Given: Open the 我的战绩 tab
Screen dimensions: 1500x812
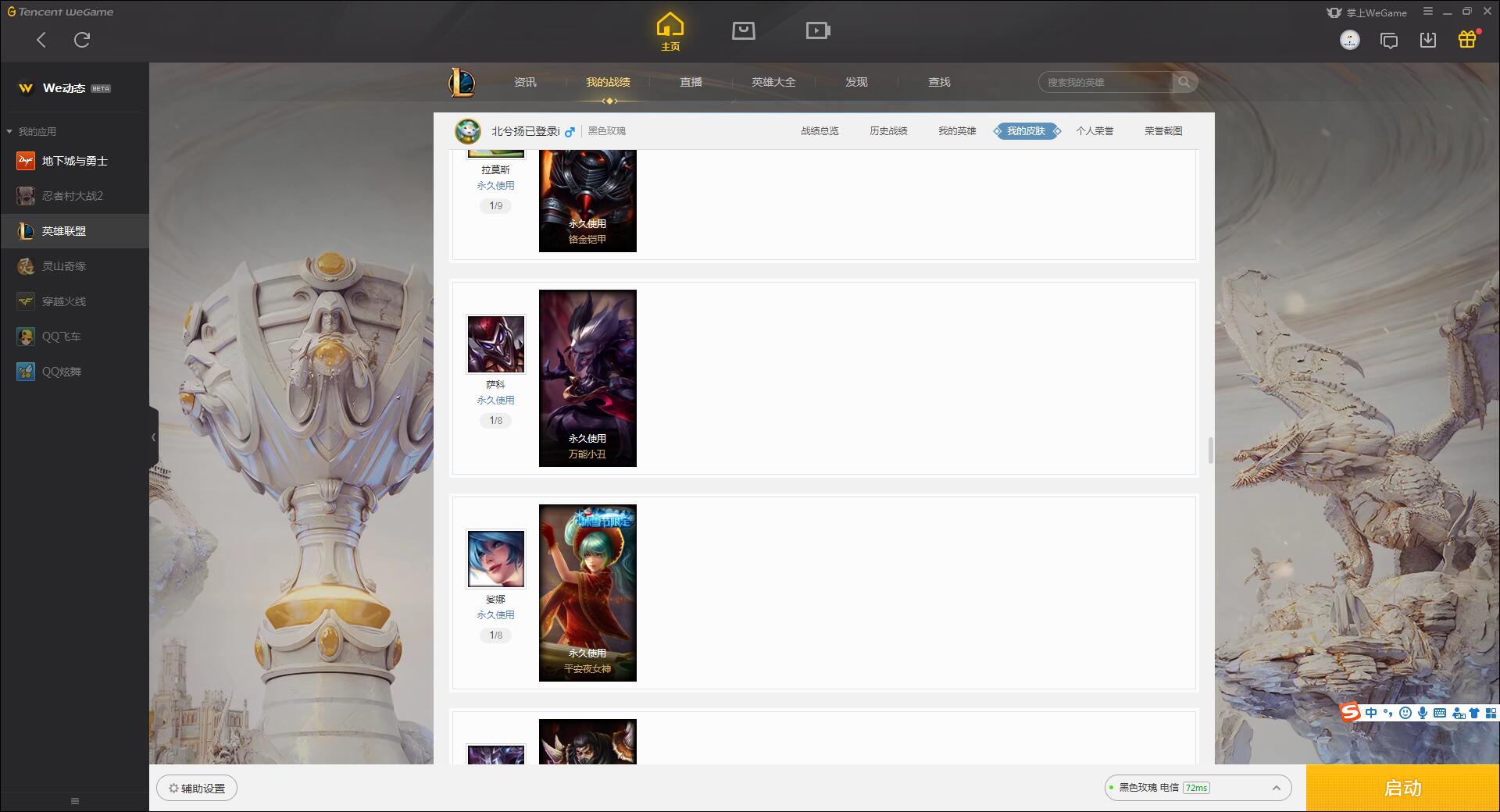Looking at the screenshot, I should 608,82.
